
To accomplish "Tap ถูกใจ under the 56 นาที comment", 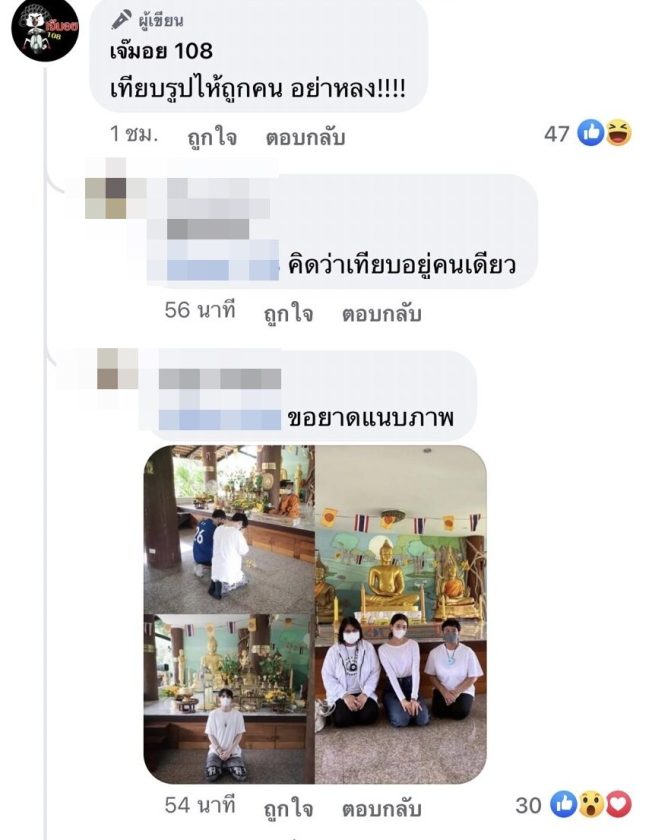I will pyautogui.click(x=288, y=313).
